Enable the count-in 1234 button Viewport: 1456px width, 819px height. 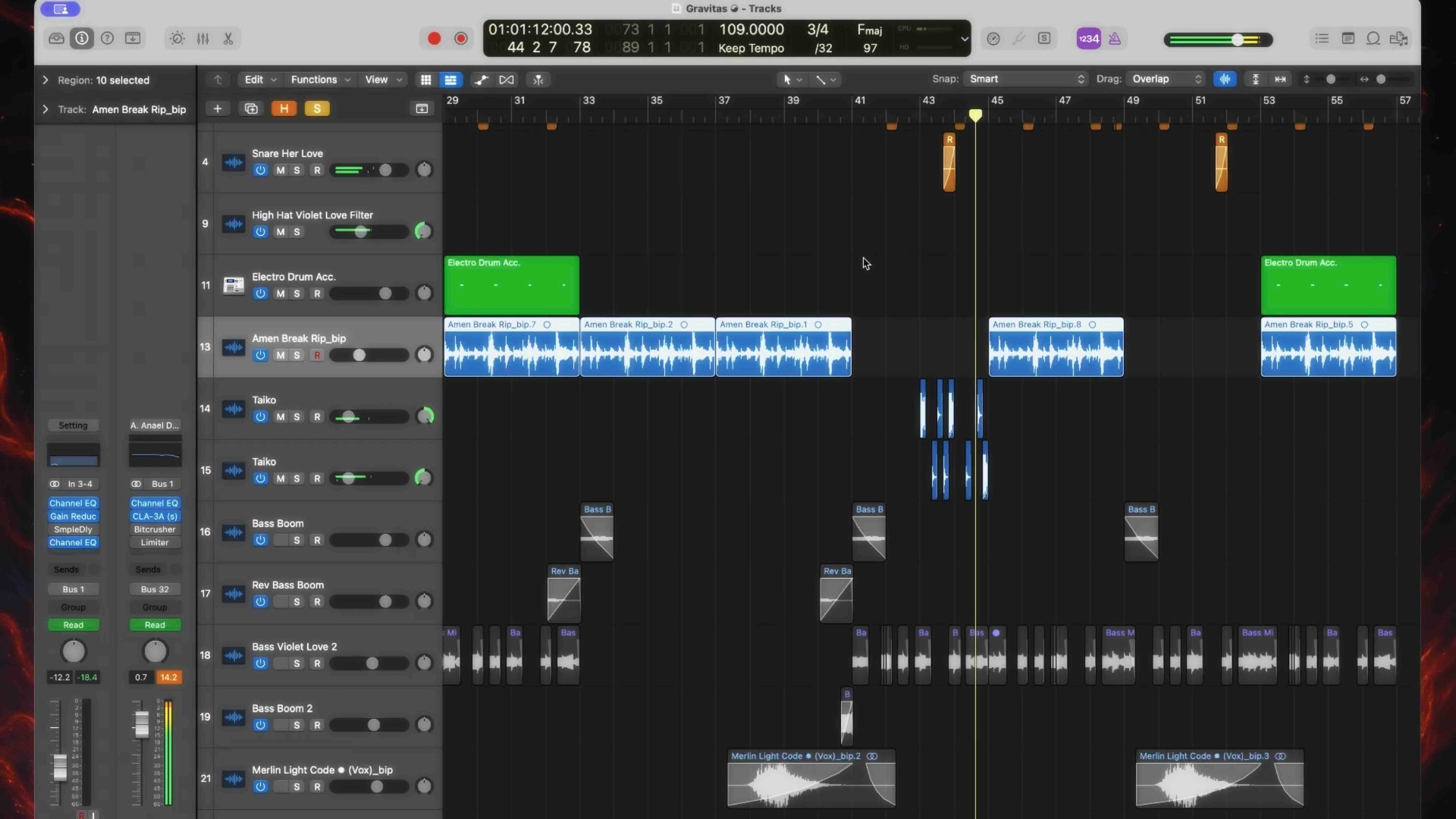1088,39
